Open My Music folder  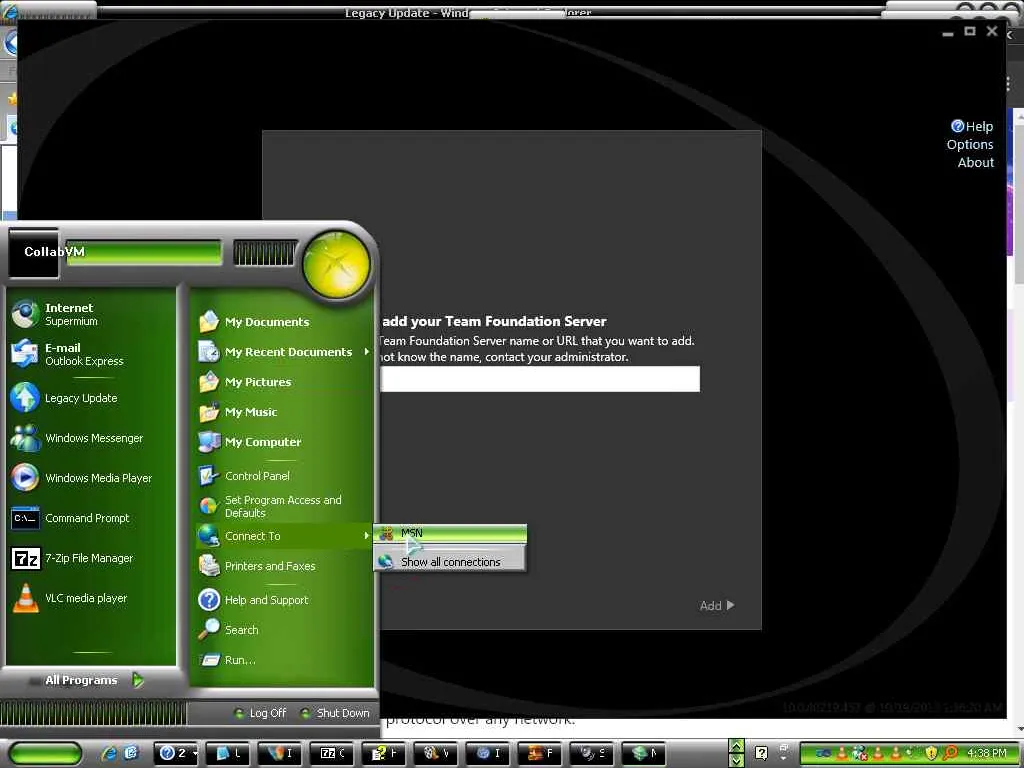click(x=283, y=411)
